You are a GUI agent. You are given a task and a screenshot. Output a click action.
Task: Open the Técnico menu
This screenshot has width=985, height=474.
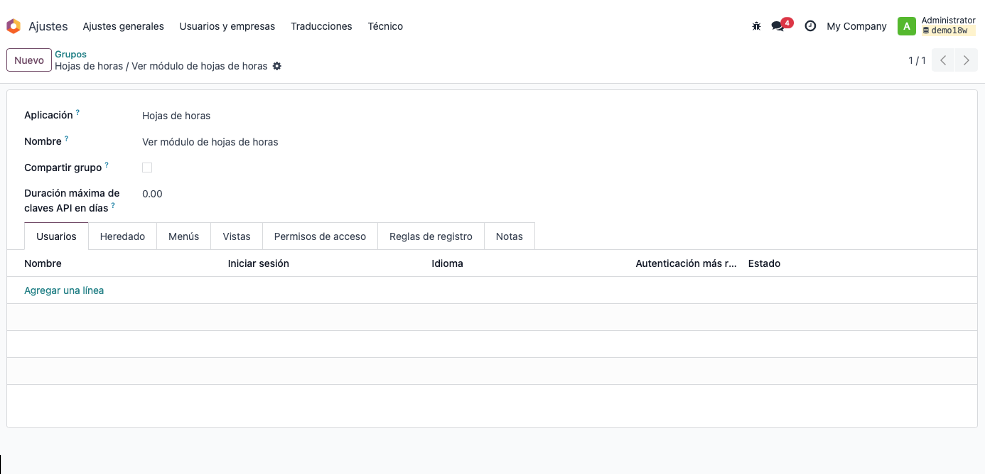[385, 26]
